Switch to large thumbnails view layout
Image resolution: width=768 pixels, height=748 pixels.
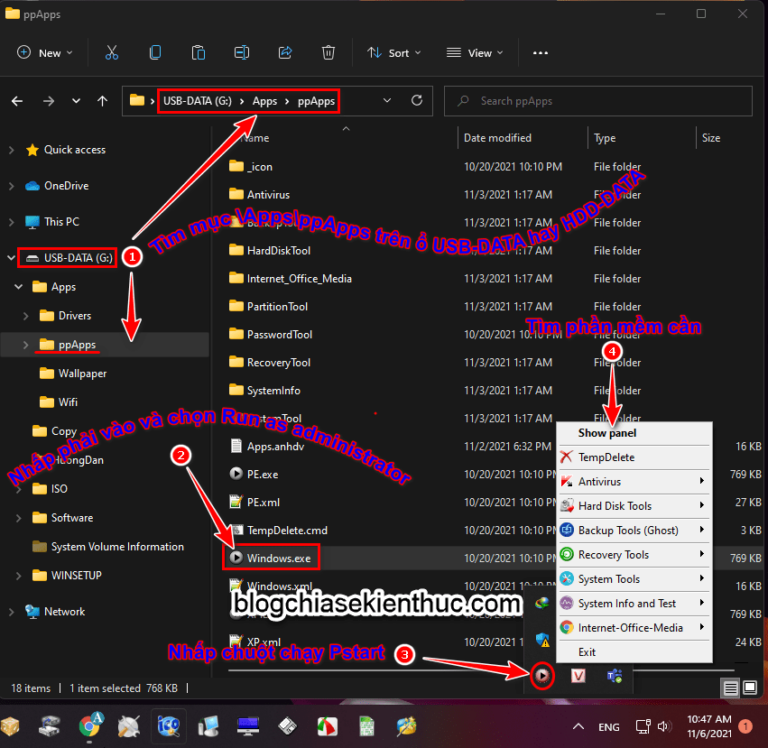click(751, 688)
